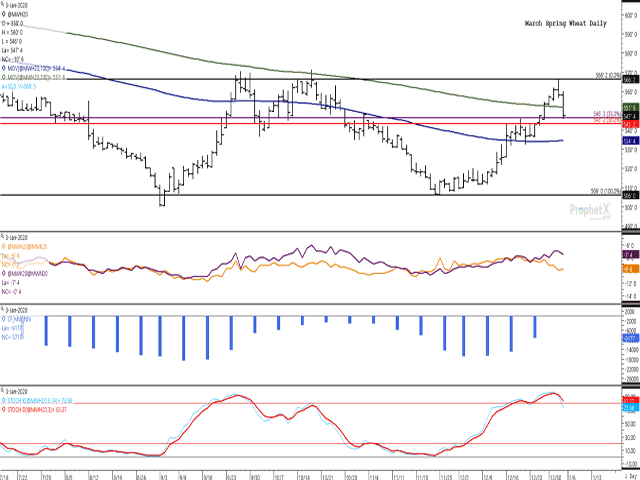
Task: Click the diamond marker beside the @MWH20 symbol
Action: click(x=4, y=14)
